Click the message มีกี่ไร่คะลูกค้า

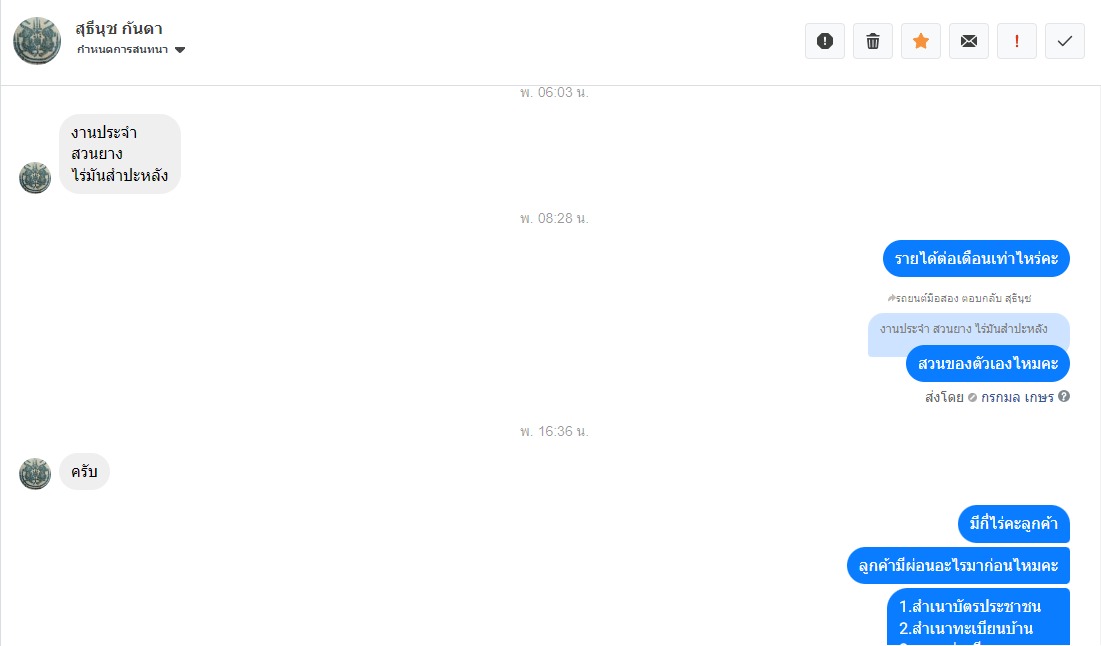click(1013, 523)
